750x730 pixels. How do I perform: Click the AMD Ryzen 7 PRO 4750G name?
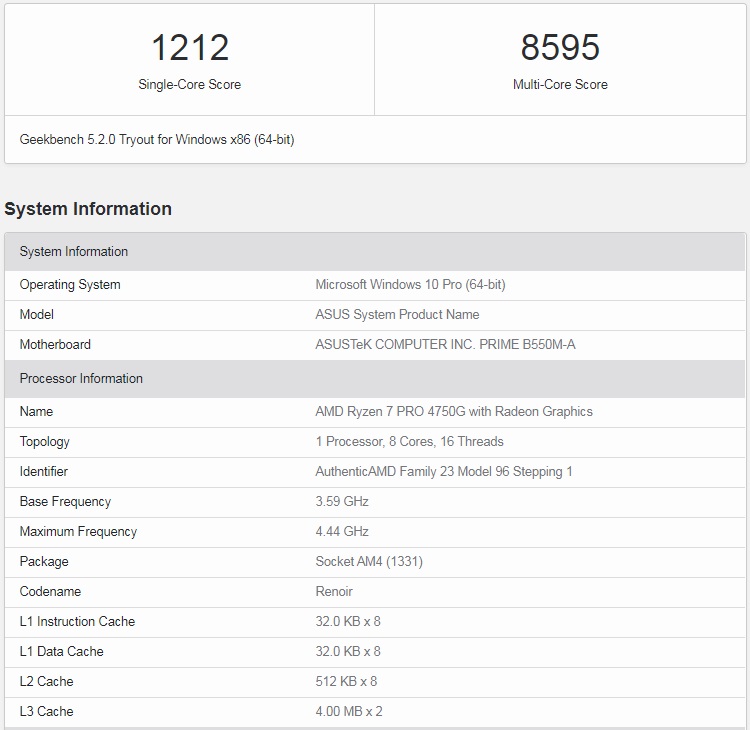point(454,411)
